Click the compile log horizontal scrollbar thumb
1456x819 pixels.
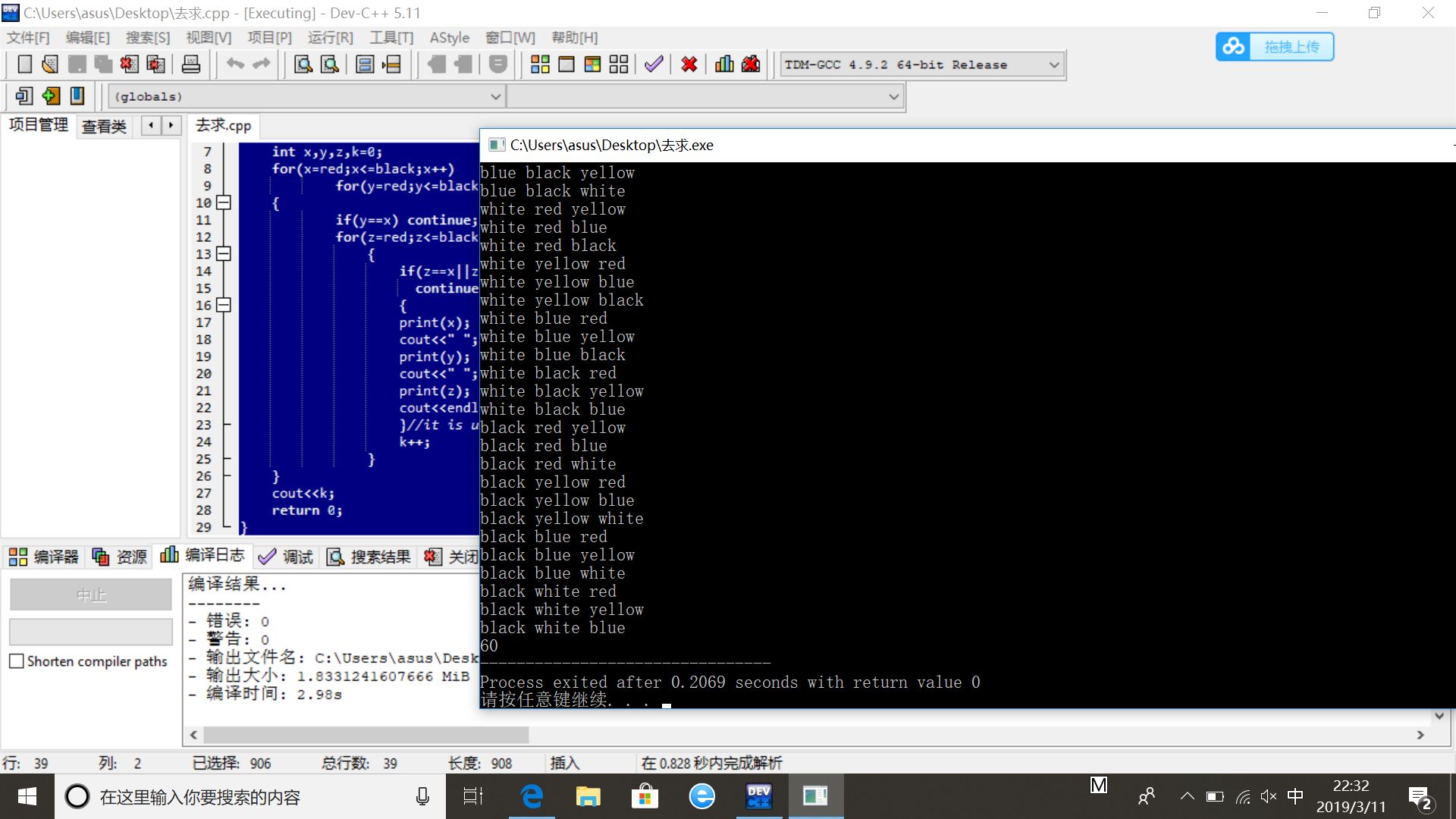(x=366, y=734)
